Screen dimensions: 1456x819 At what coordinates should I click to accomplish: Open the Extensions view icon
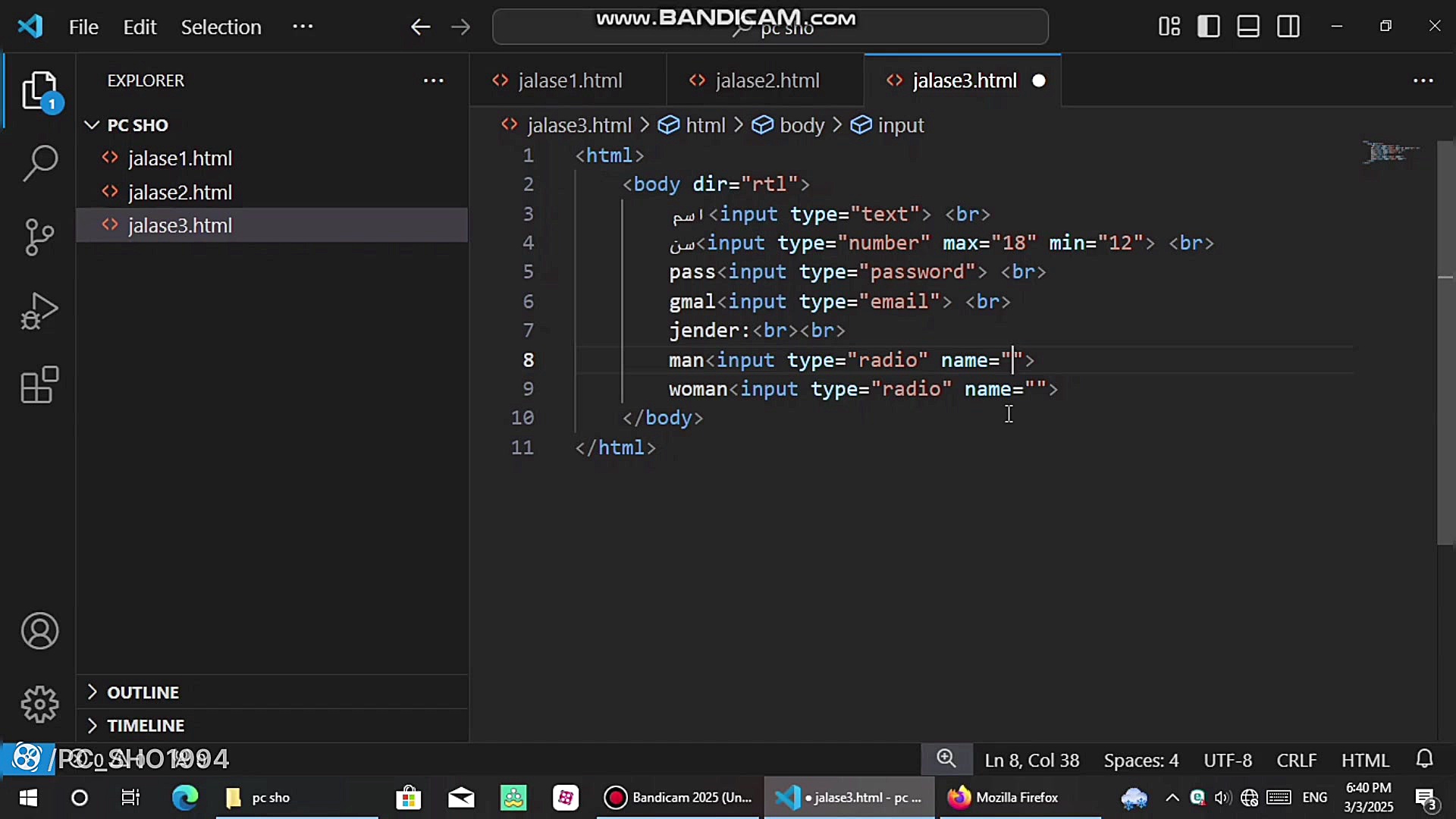click(39, 384)
